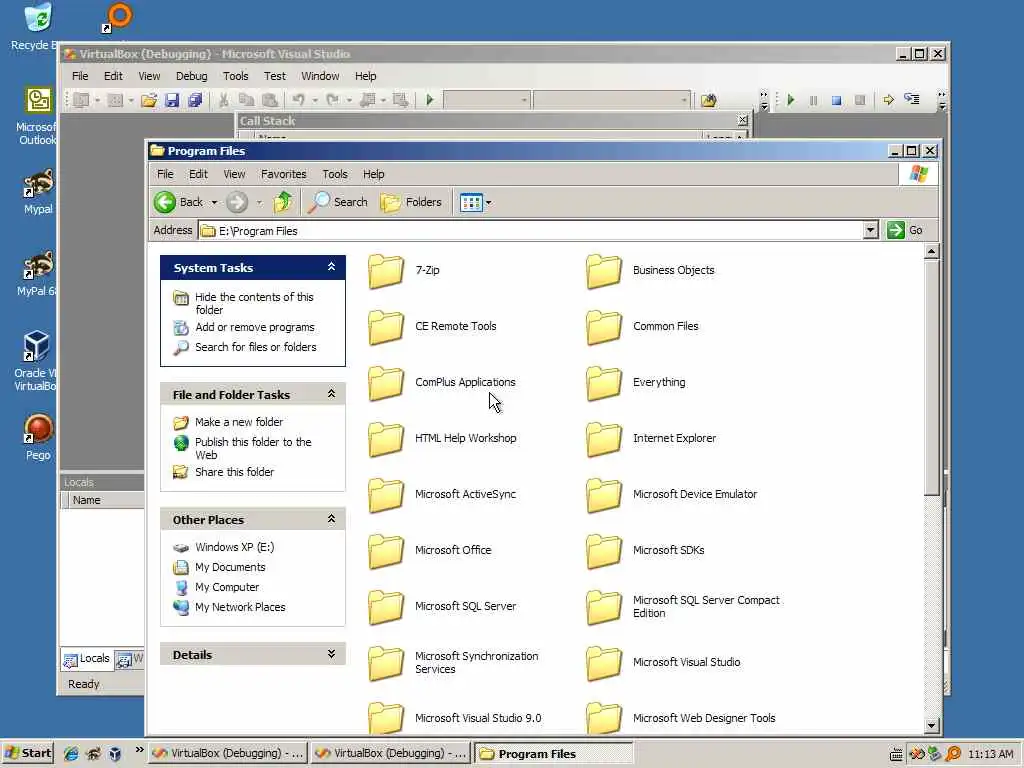1024x768 pixels.
Task: Click the Start button
Action: [x=28, y=753]
